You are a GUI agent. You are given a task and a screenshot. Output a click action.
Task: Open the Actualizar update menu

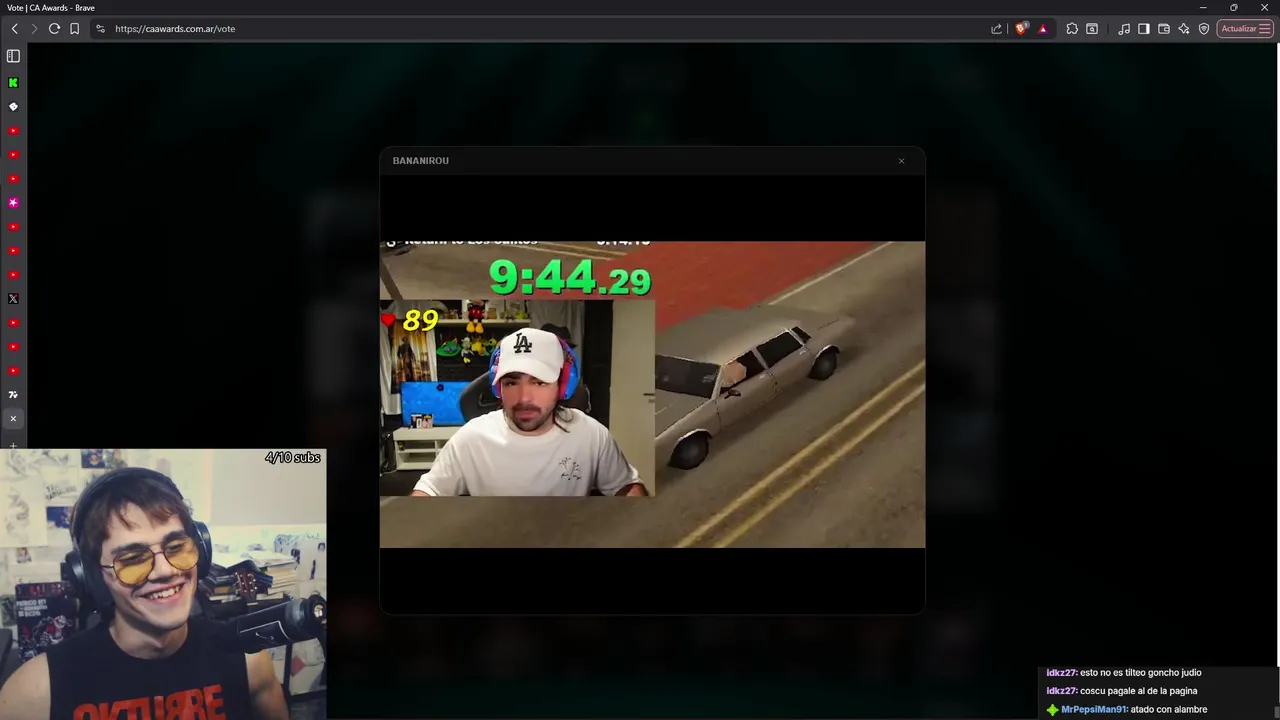coord(1245,29)
